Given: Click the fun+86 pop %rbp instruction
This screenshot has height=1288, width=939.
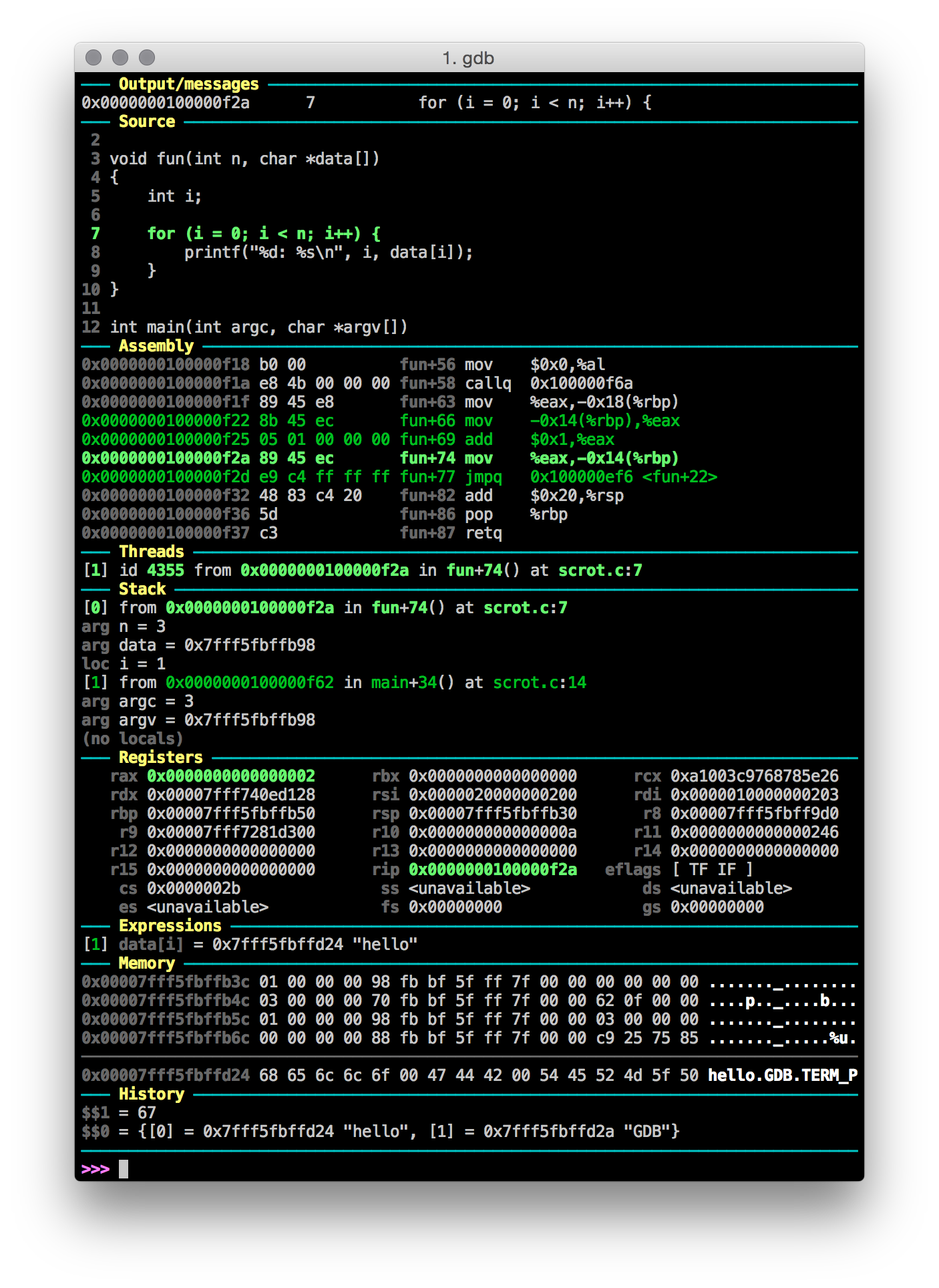Looking at the screenshot, I should [325, 514].
